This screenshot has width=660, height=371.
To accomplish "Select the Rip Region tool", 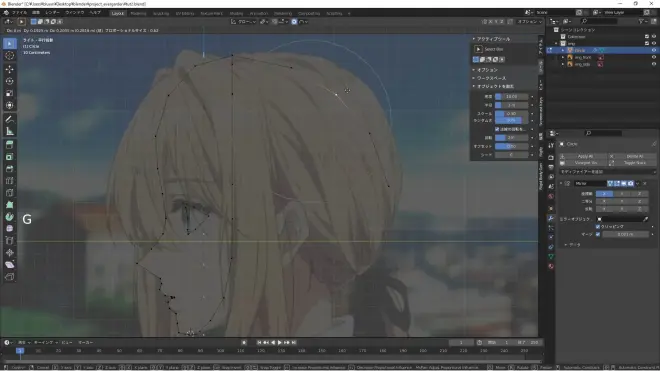I will [x=10, y=277].
